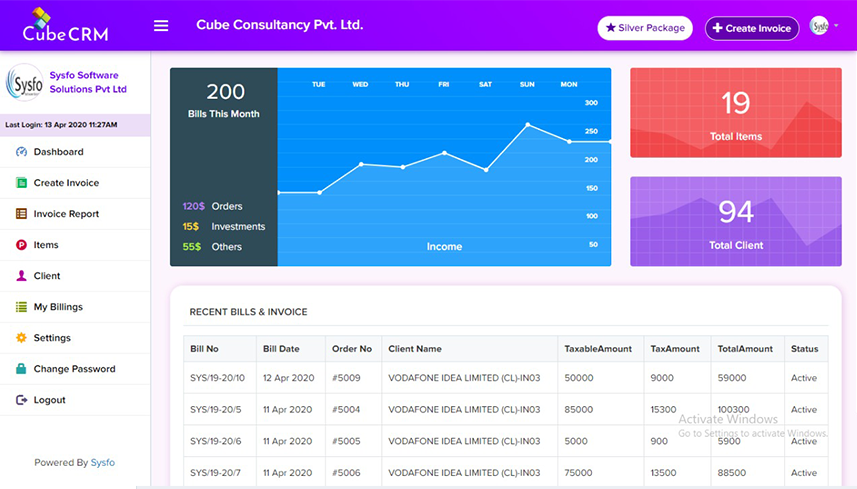The image size is (857, 489).
Task: Open the 19 Total Items card
Action: coord(736,113)
